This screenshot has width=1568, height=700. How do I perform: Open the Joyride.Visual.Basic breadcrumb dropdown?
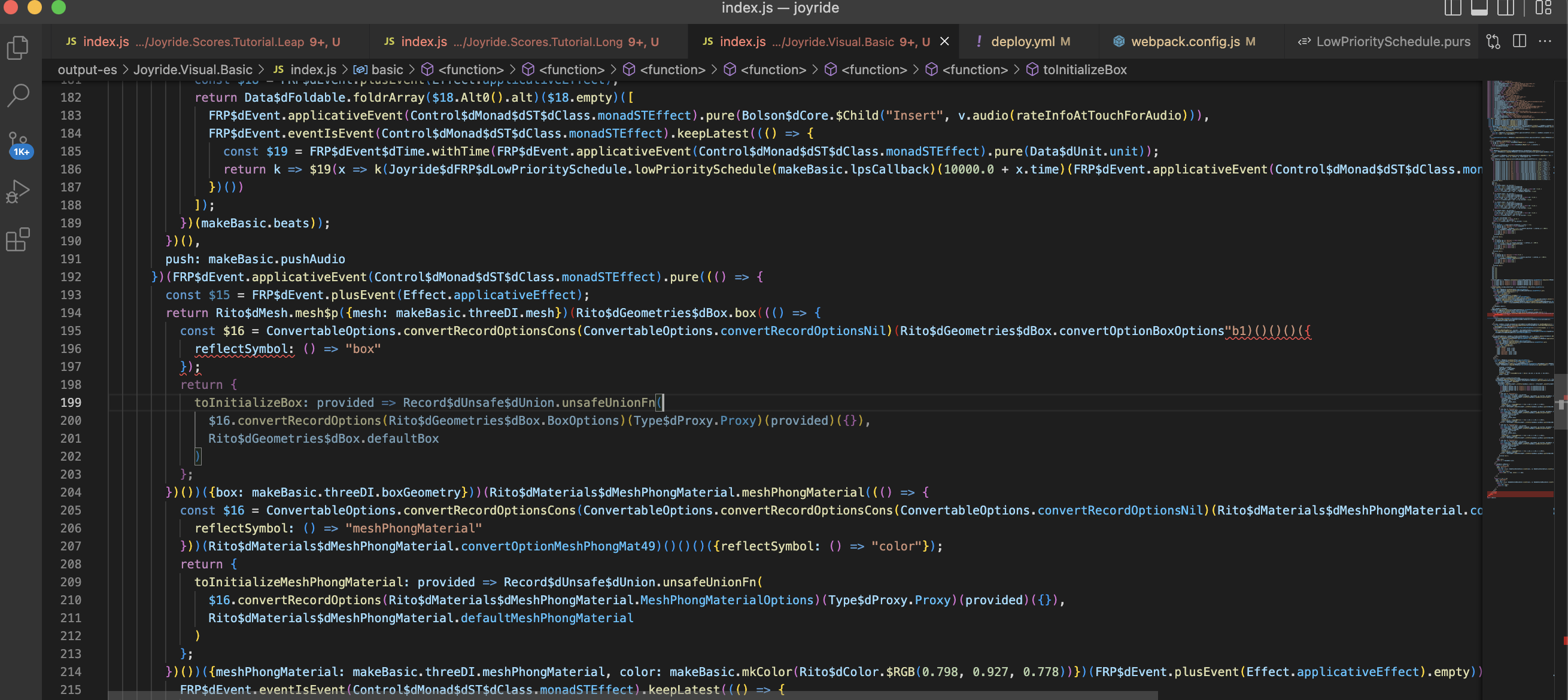(x=193, y=69)
